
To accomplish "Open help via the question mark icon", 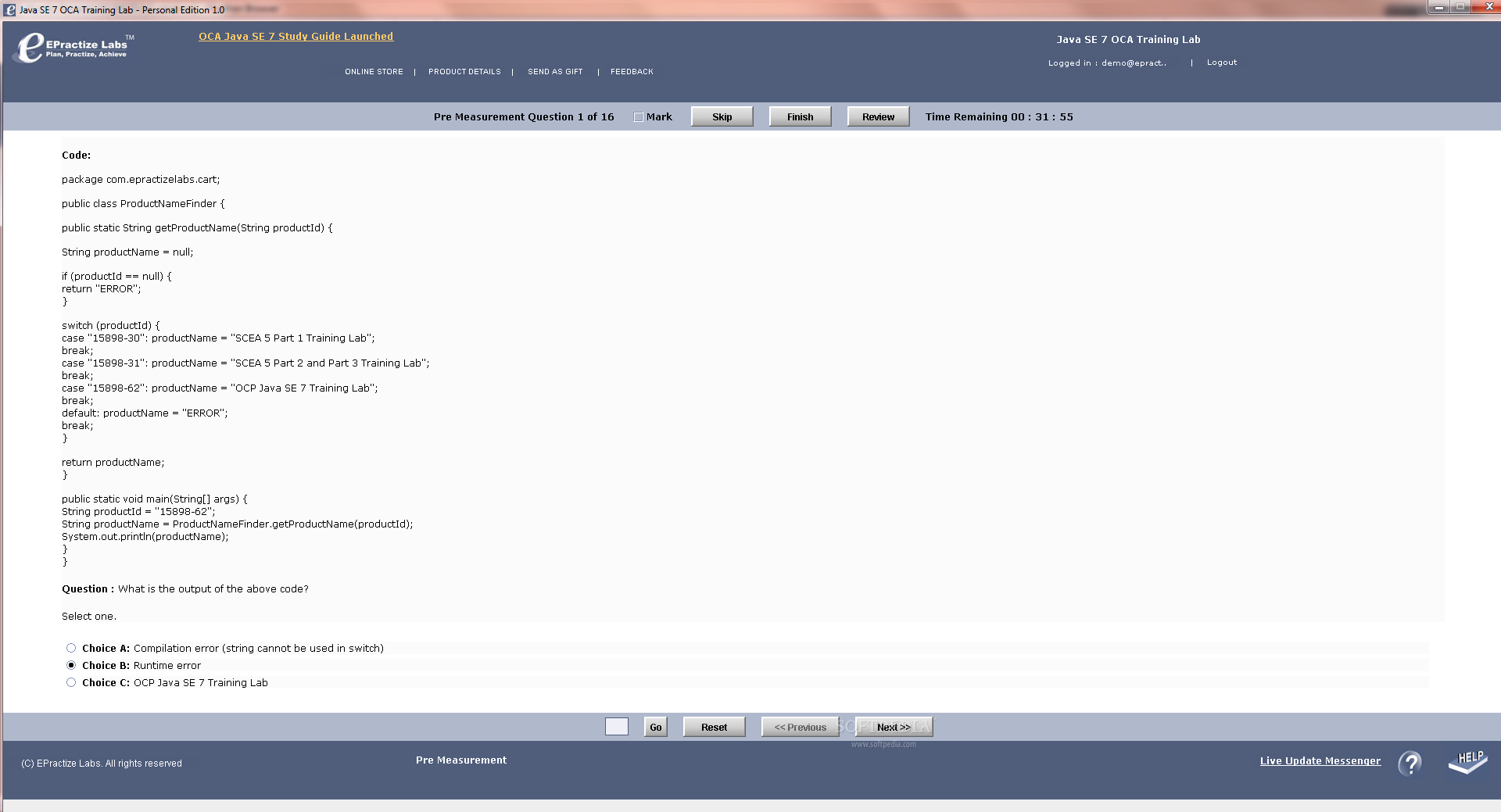I will pyautogui.click(x=1410, y=763).
